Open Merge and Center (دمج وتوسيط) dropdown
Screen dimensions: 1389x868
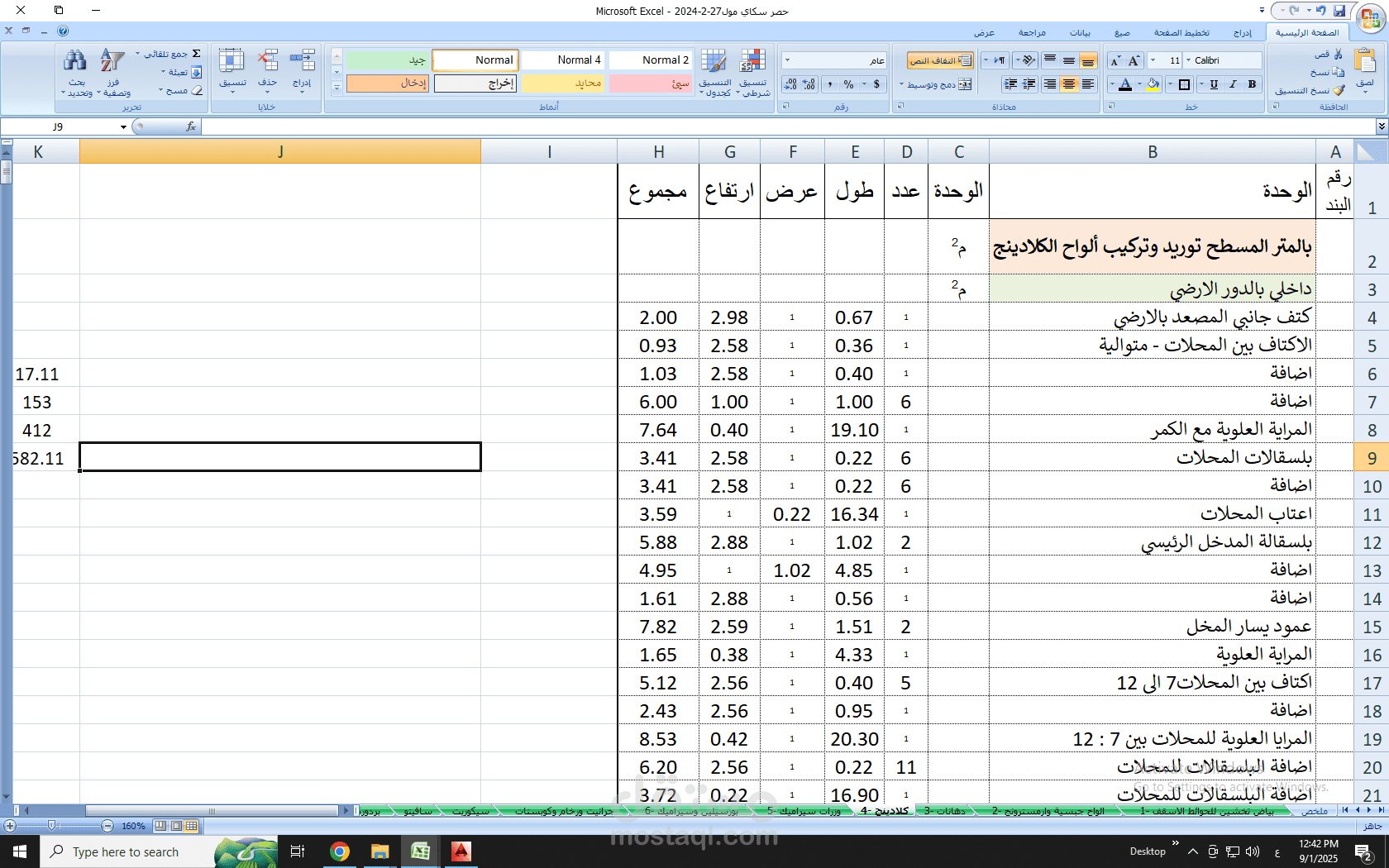(x=902, y=84)
